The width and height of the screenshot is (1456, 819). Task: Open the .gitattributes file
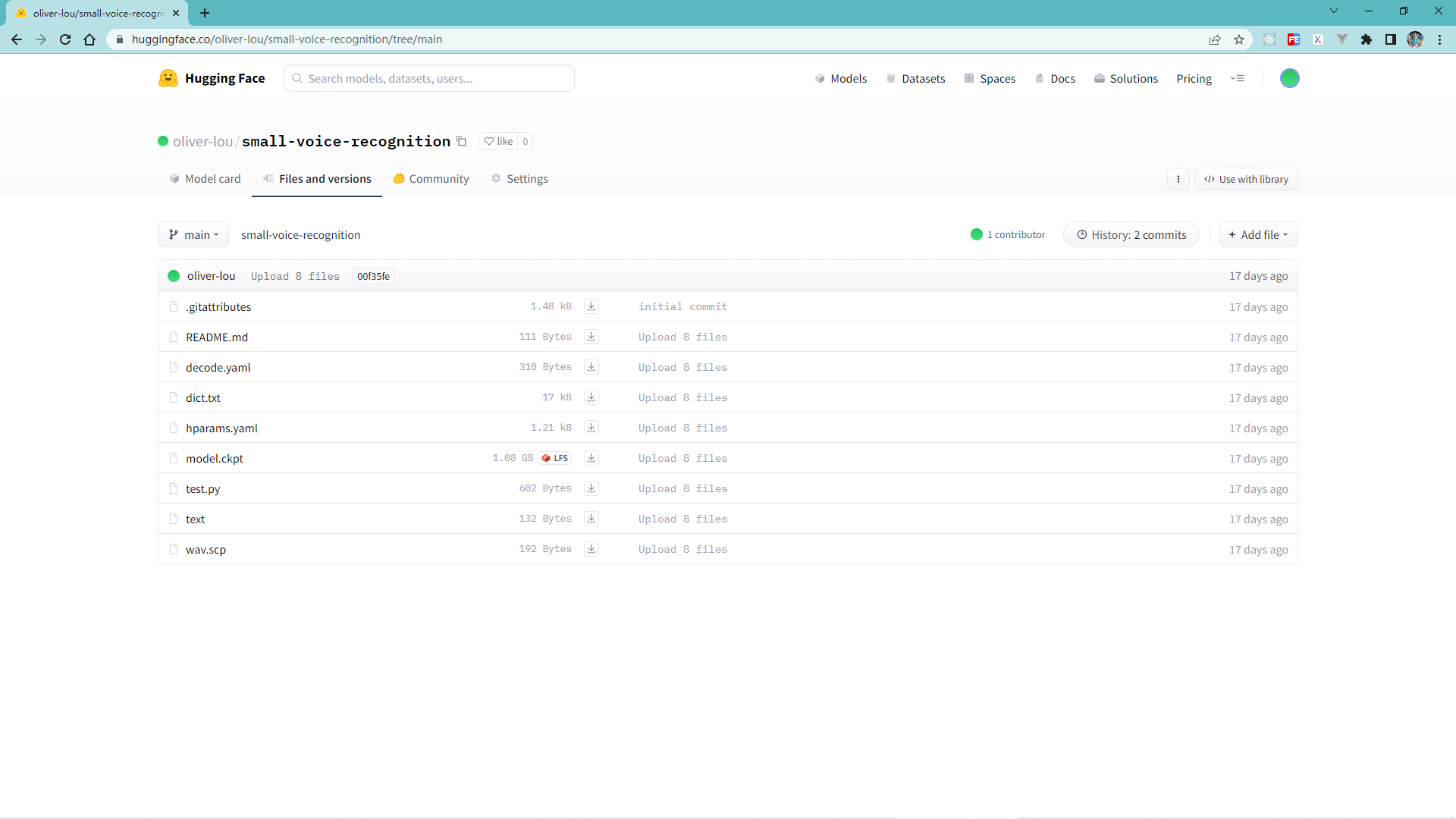coord(218,306)
